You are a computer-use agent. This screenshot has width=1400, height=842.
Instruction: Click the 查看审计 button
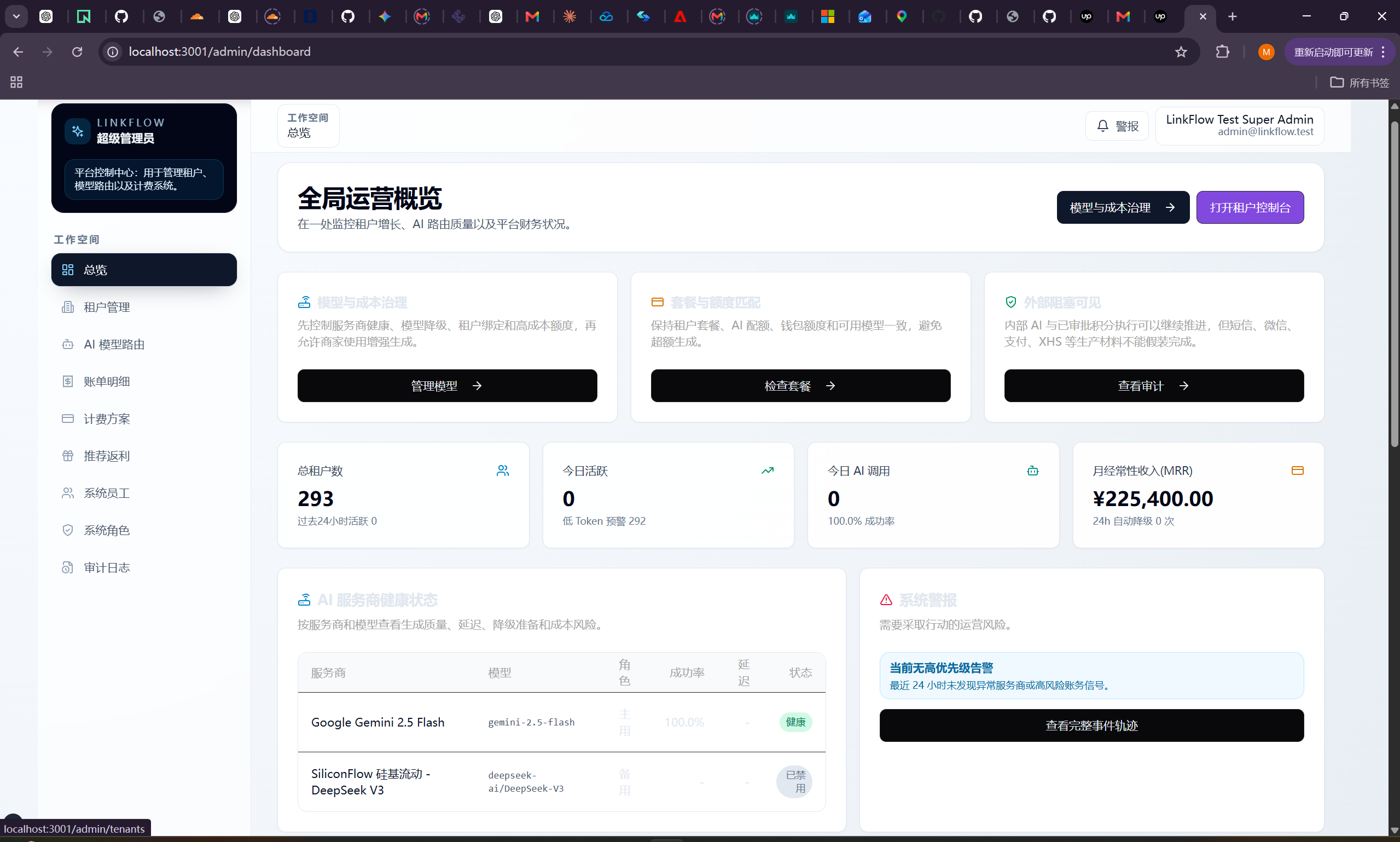(1154, 386)
